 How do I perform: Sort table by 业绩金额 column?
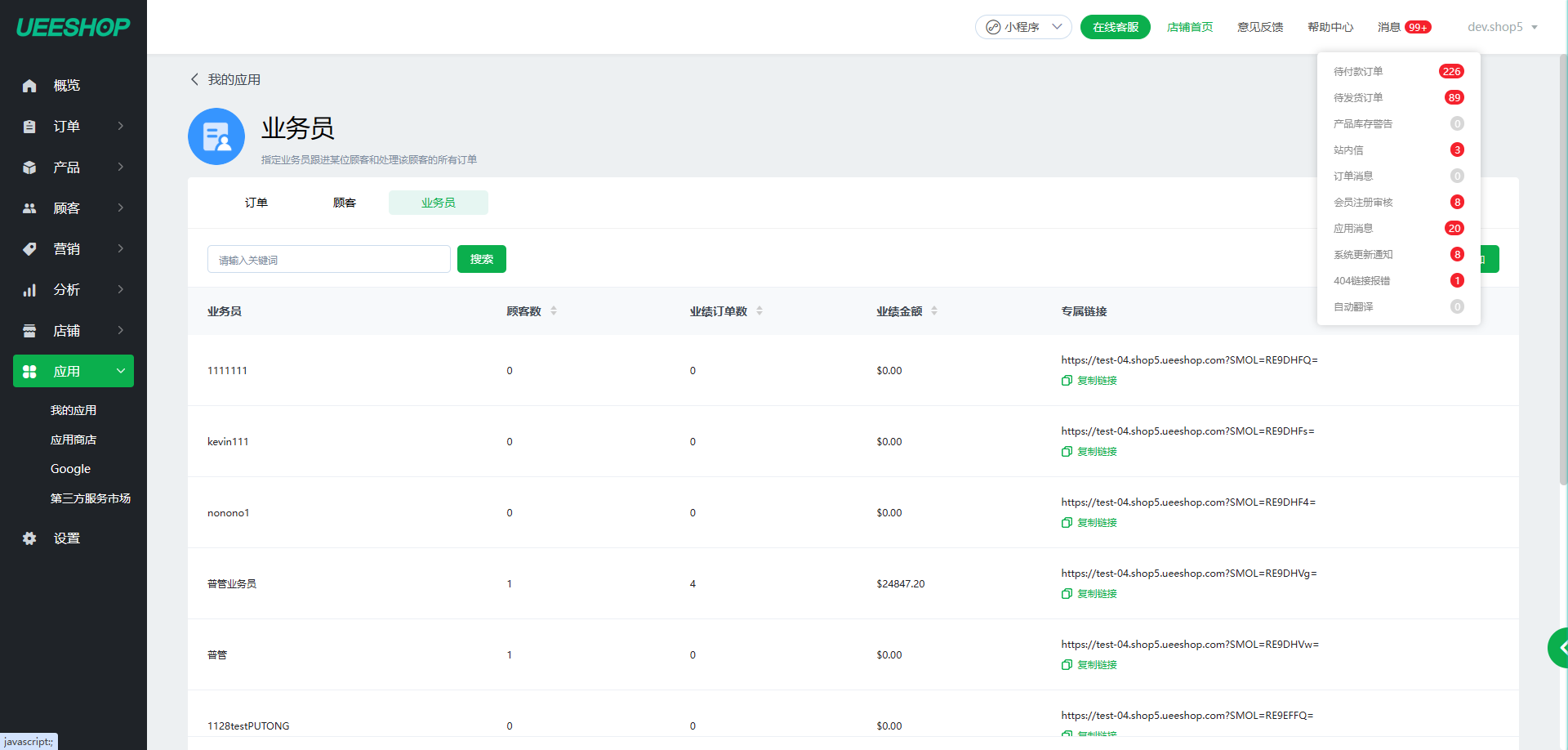pyautogui.click(x=934, y=311)
